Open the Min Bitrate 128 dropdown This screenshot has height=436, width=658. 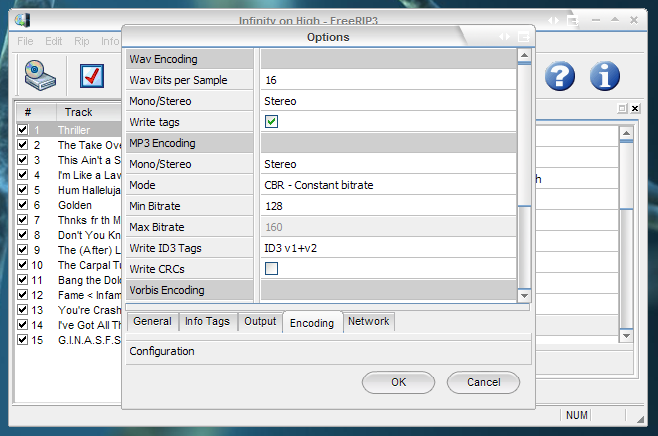pos(389,206)
